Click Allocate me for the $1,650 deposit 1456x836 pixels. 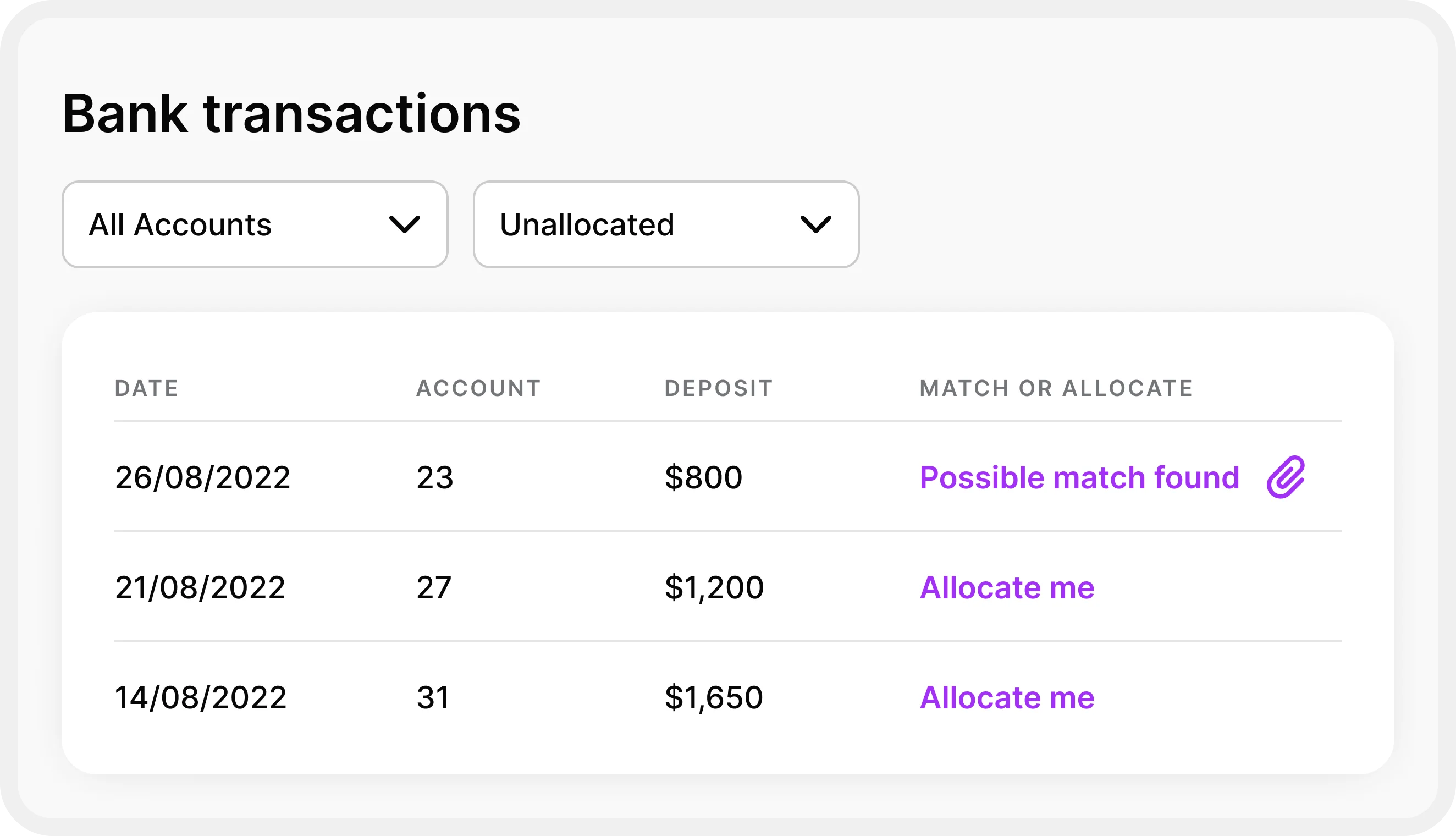pyautogui.click(x=1007, y=697)
